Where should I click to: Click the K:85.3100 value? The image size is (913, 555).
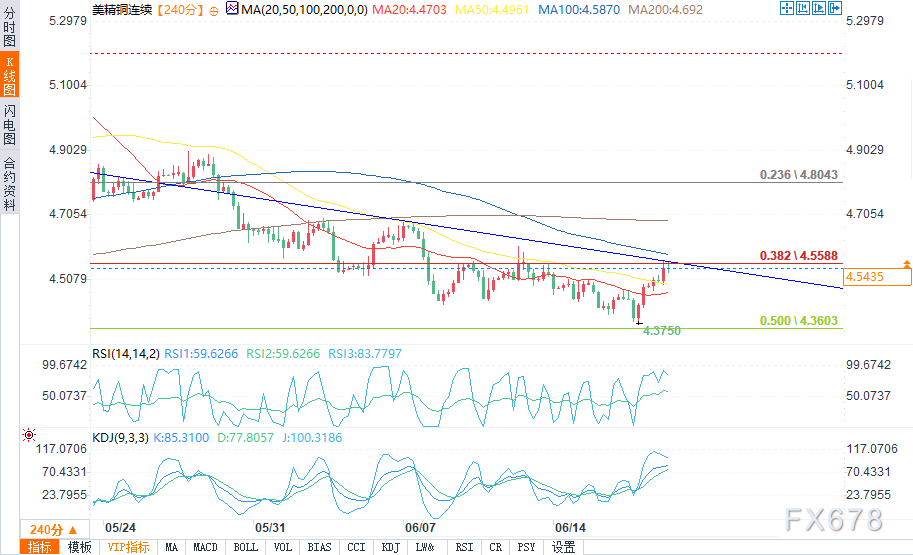click(x=181, y=437)
